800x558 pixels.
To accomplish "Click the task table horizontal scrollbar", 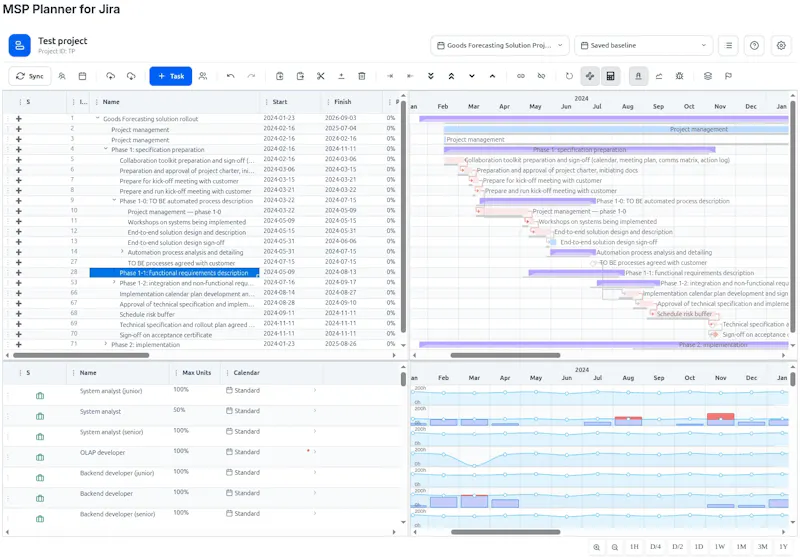I will tap(81, 356).
